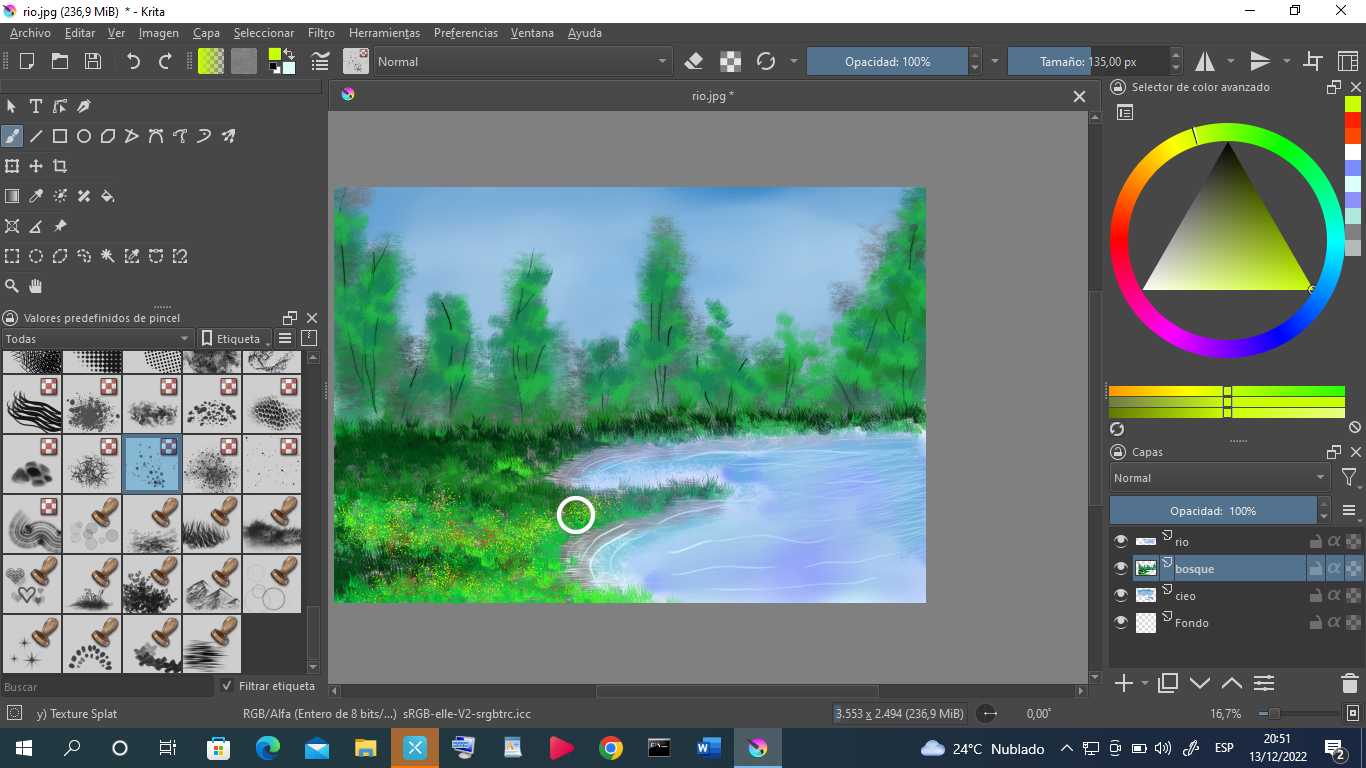
Task: Hide the bosque layer
Action: 1121,568
